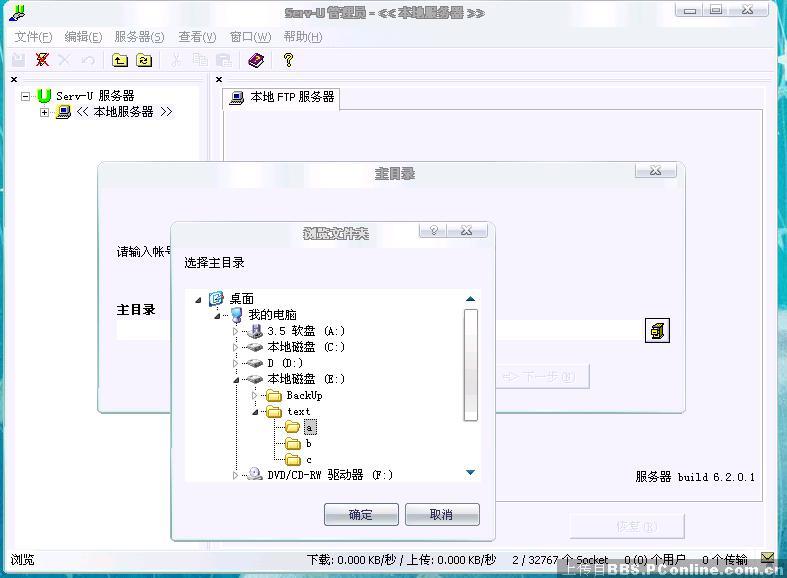Select the DVD/CD-RW 驱动器 (F:) drive
Viewport: 787px width, 578px height.
330,475
